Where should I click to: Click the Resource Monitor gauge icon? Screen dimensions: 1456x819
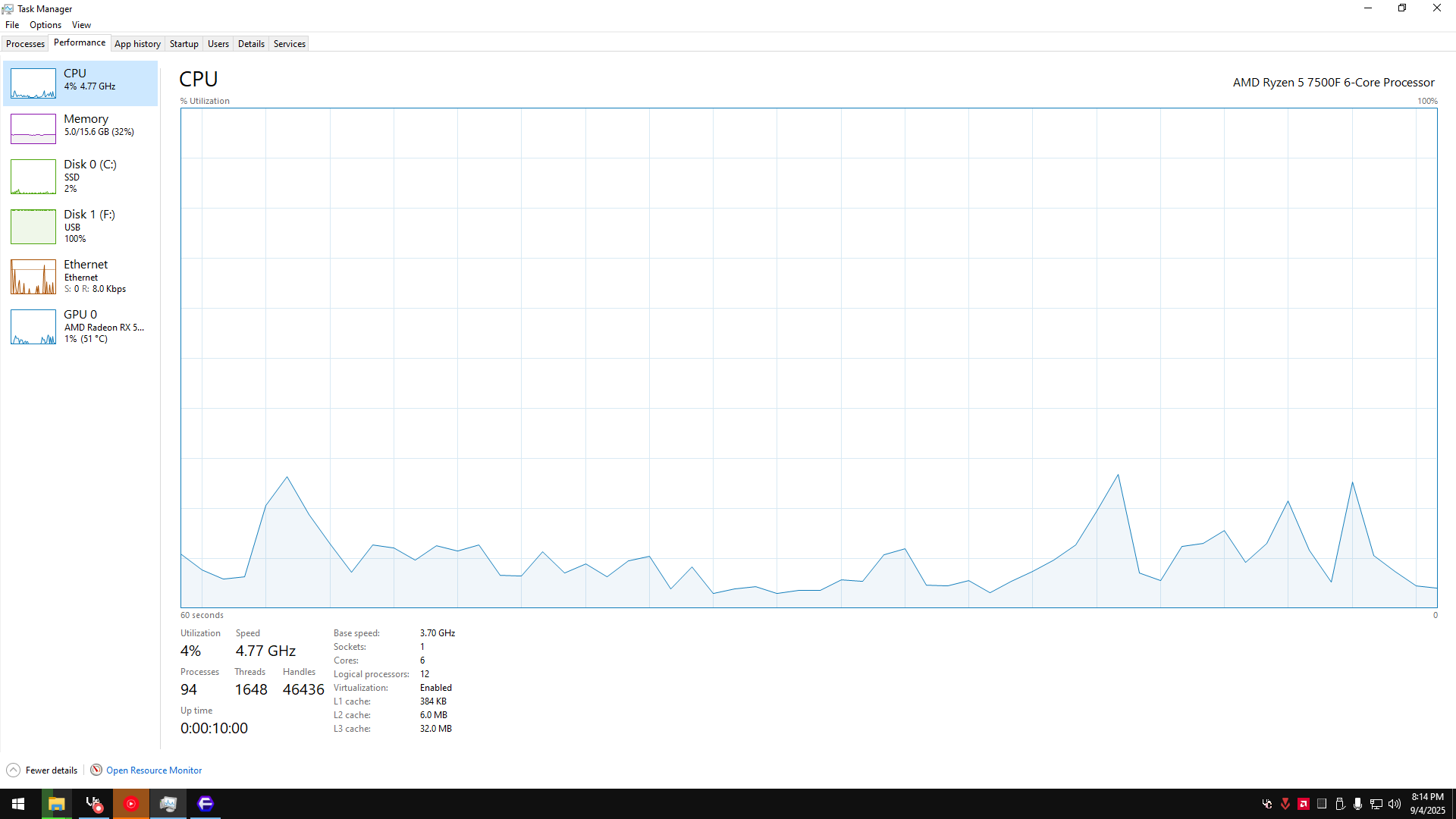pyautogui.click(x=96, y=770)
